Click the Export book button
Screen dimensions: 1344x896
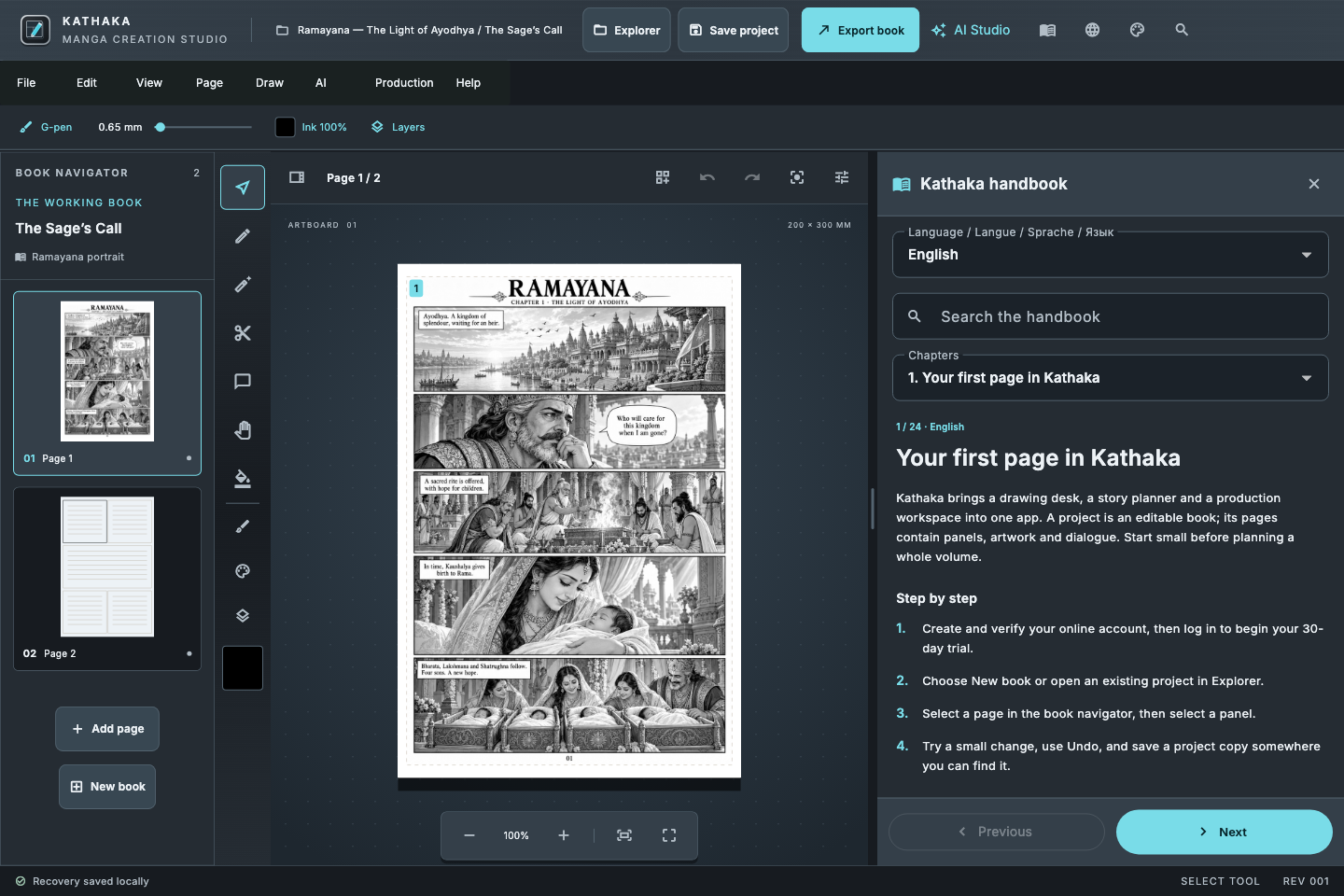[x=861, y=30]
